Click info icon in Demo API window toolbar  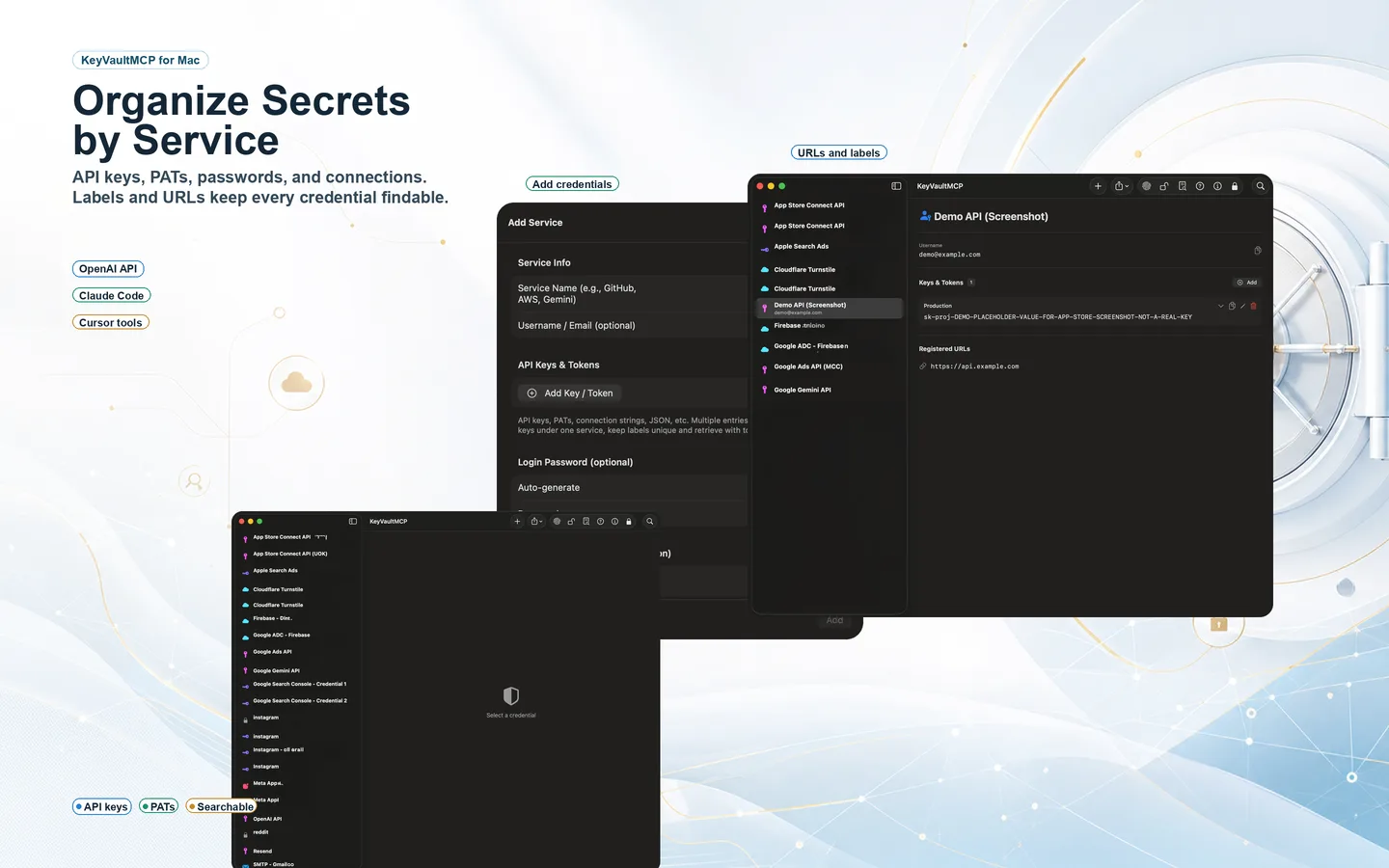click(x=1217, y=186)
